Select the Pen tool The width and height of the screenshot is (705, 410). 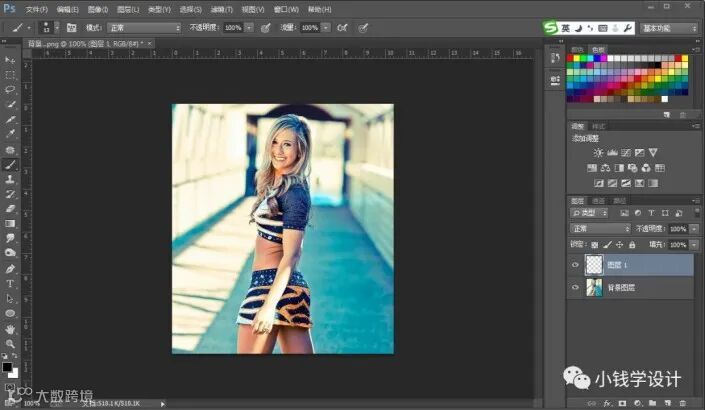point(10,269)
